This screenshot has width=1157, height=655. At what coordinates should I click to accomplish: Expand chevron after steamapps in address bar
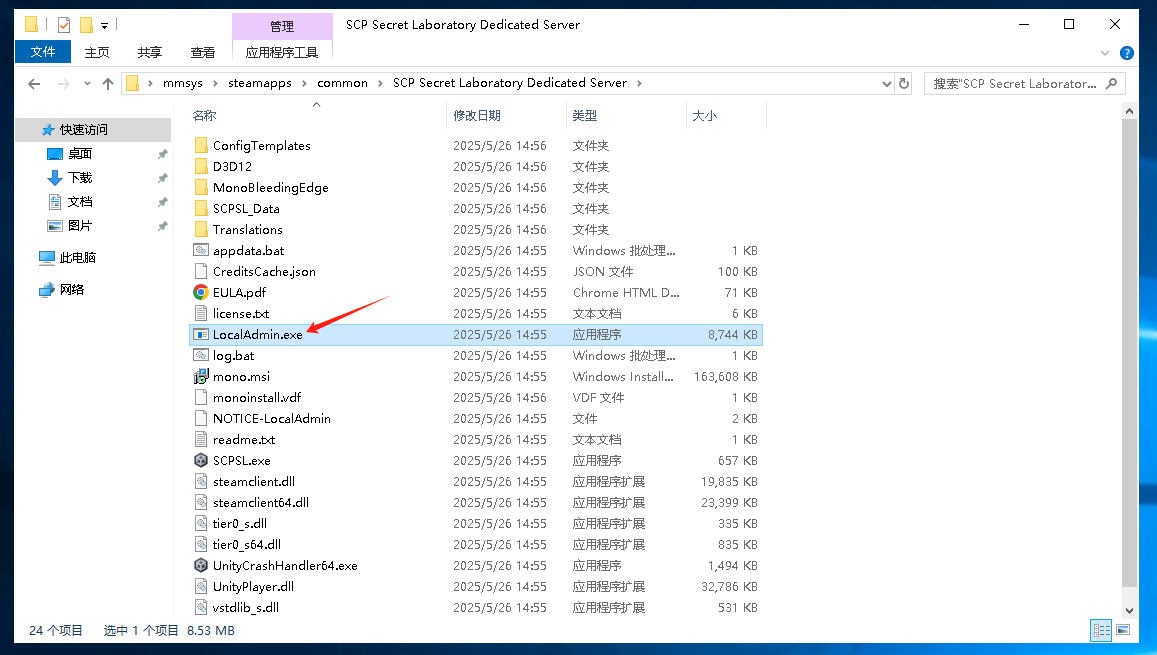coord(304,83)
